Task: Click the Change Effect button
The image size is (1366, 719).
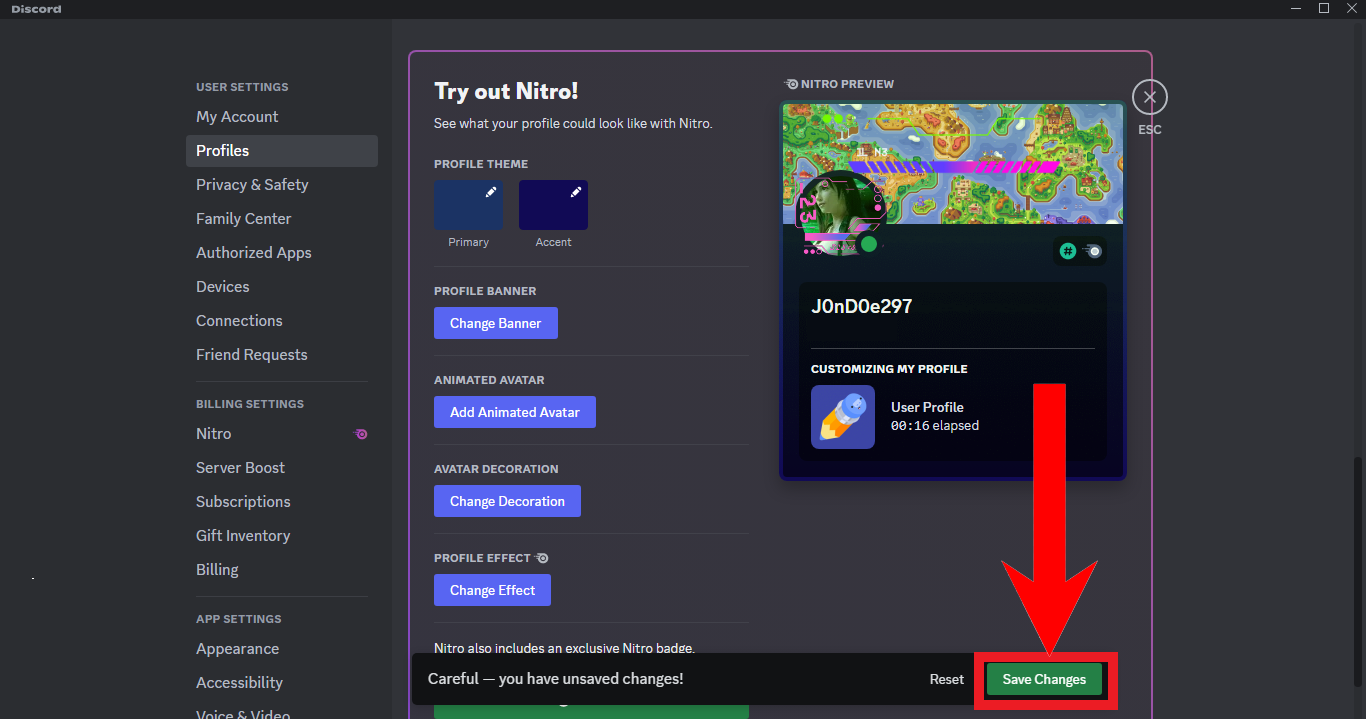Action: click(x=492, y=590)
